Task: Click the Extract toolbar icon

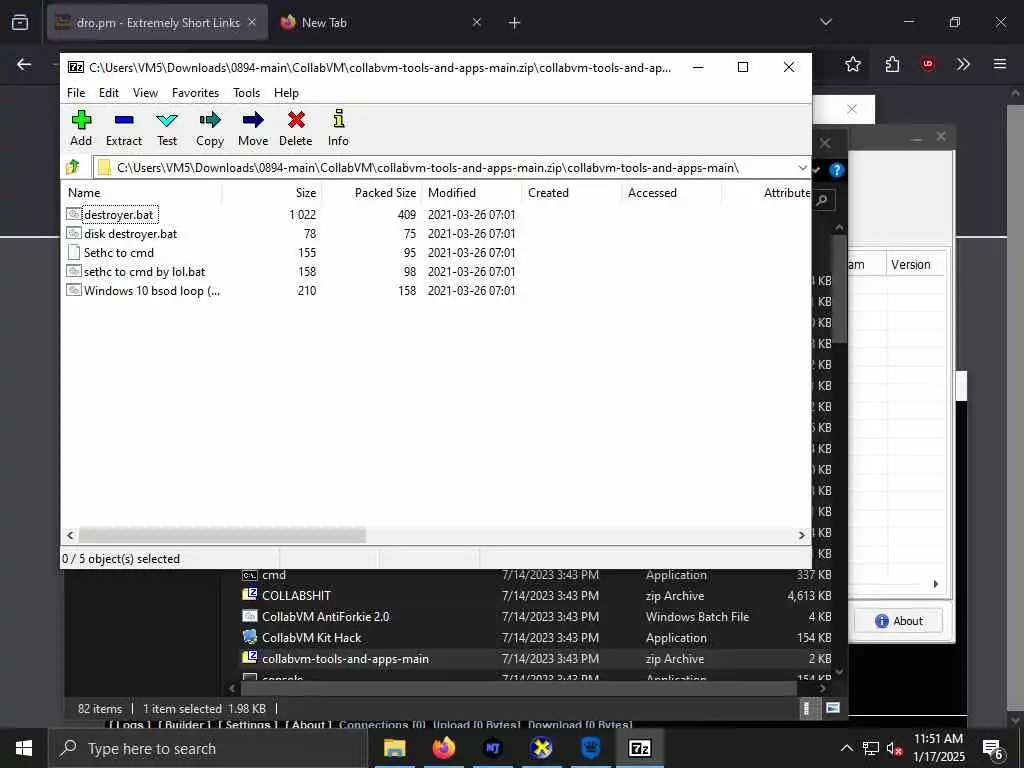Action: [x=123, y=129]
